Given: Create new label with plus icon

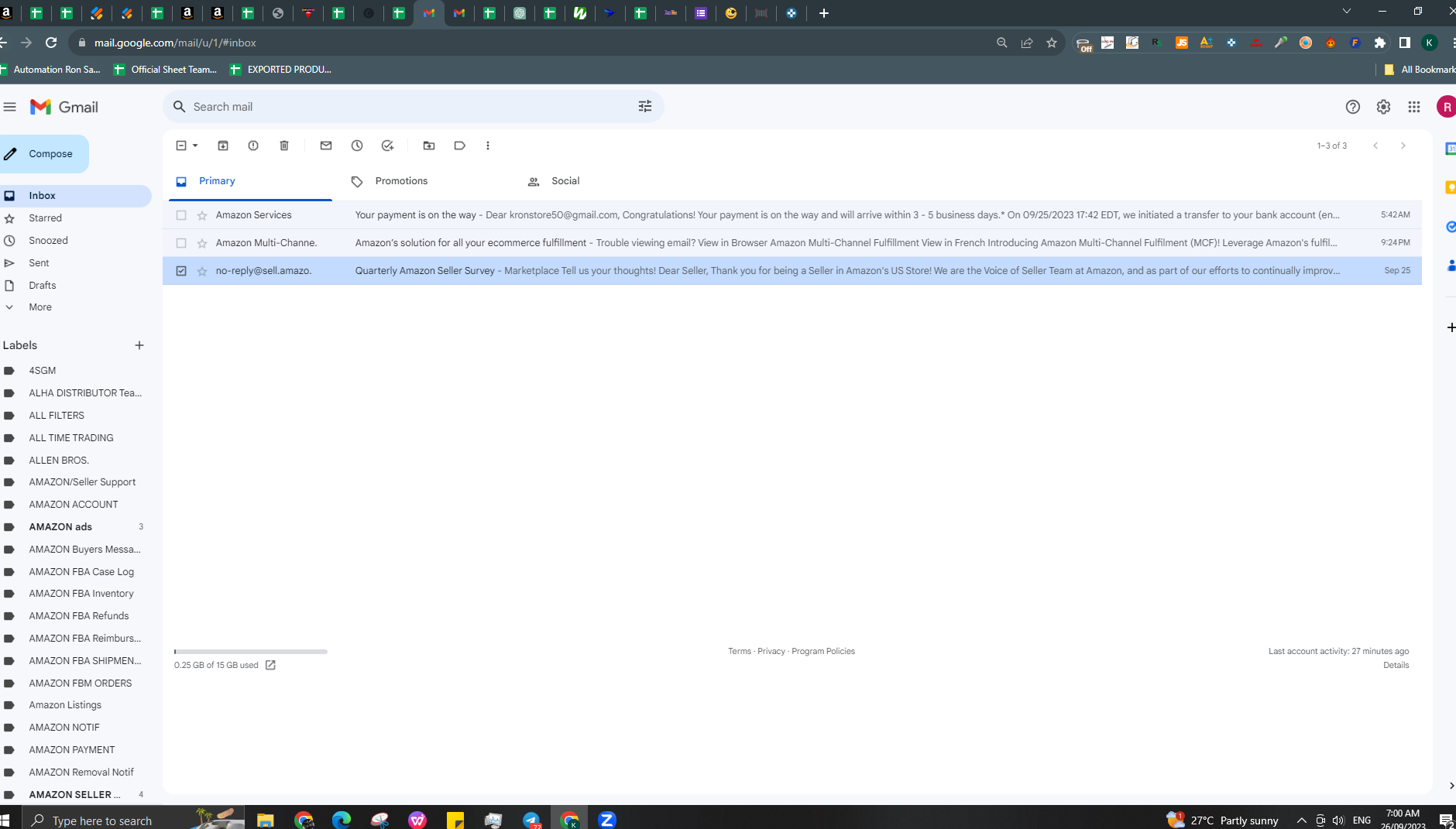Looking at the screenshot, I should [139, 345].
